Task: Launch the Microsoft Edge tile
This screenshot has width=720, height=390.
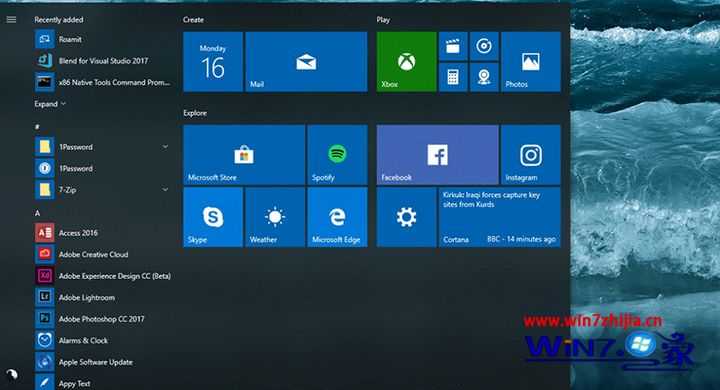Action: point(337,217)
